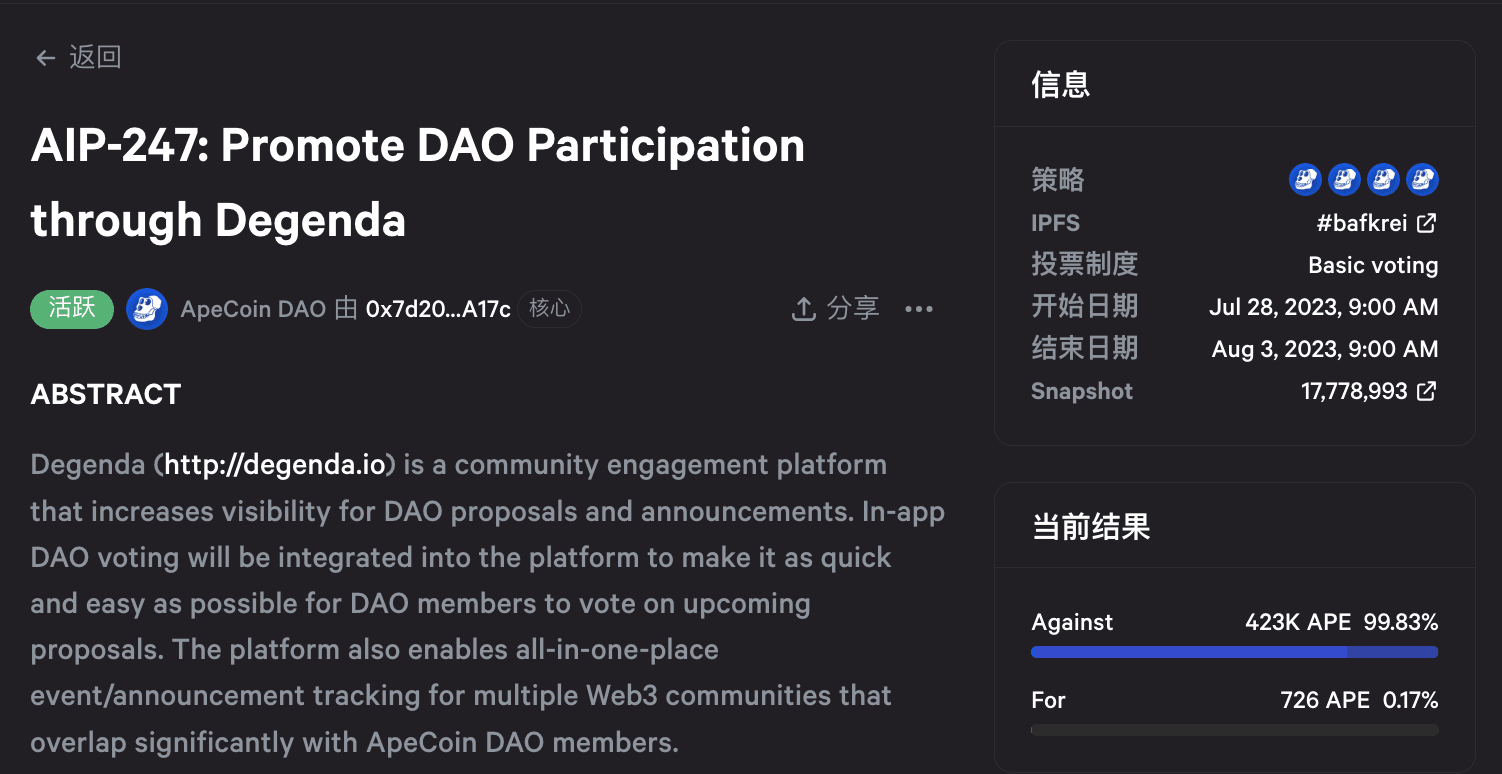Open Snapshot block via its external link icon
Viewport: 1502px width, 774px height.
tap(1427, 391)
